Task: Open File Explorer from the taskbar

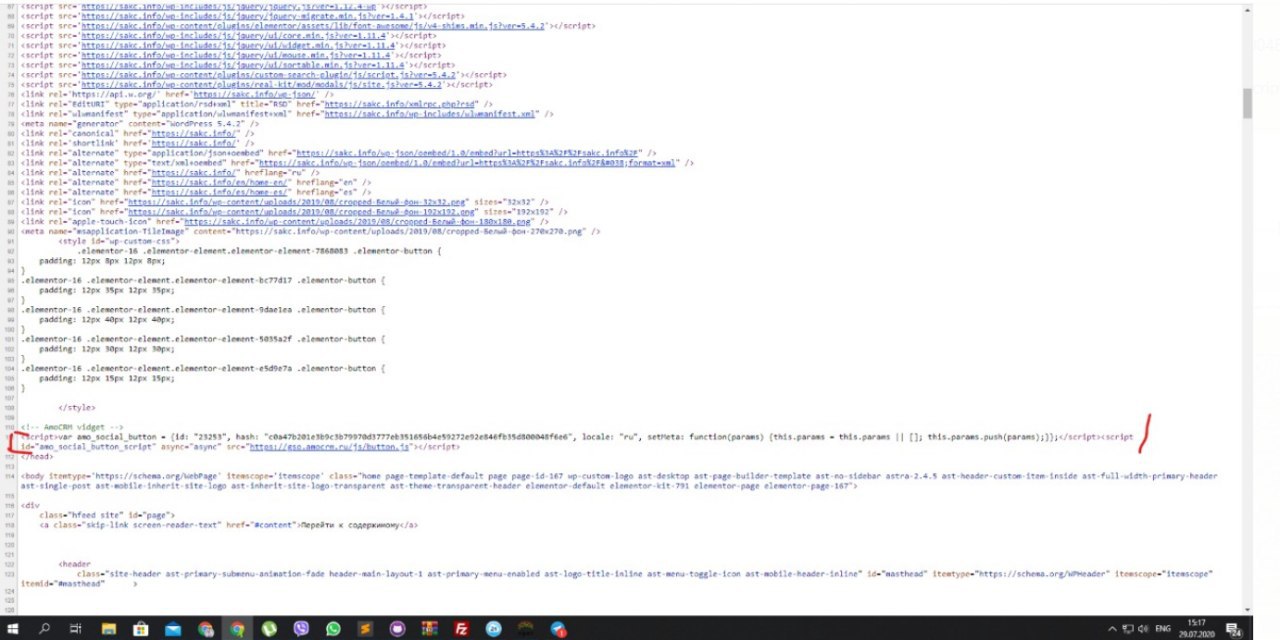Action: [x=109, y=628]
